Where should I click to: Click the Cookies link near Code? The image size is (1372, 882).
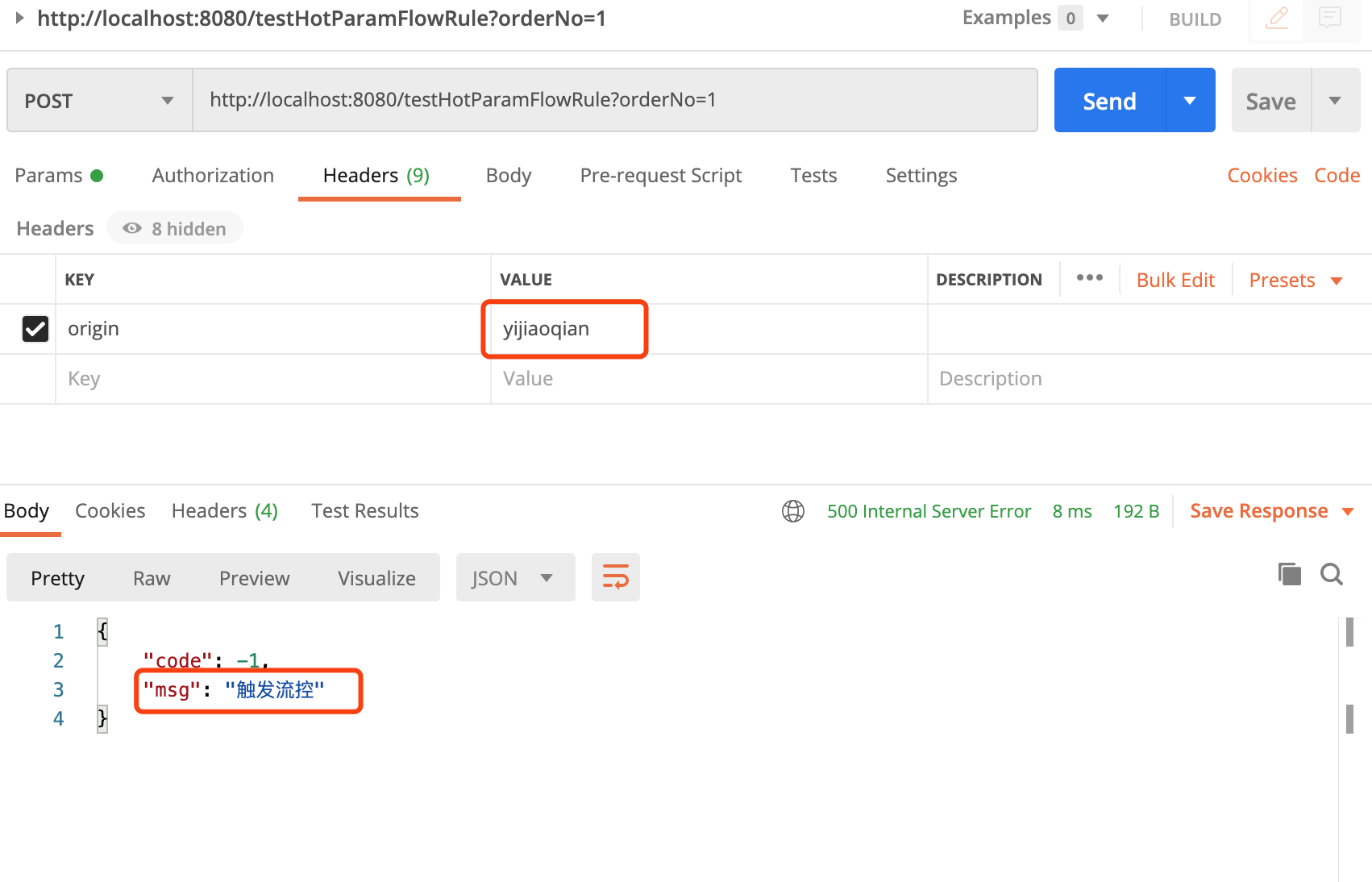1262,176
